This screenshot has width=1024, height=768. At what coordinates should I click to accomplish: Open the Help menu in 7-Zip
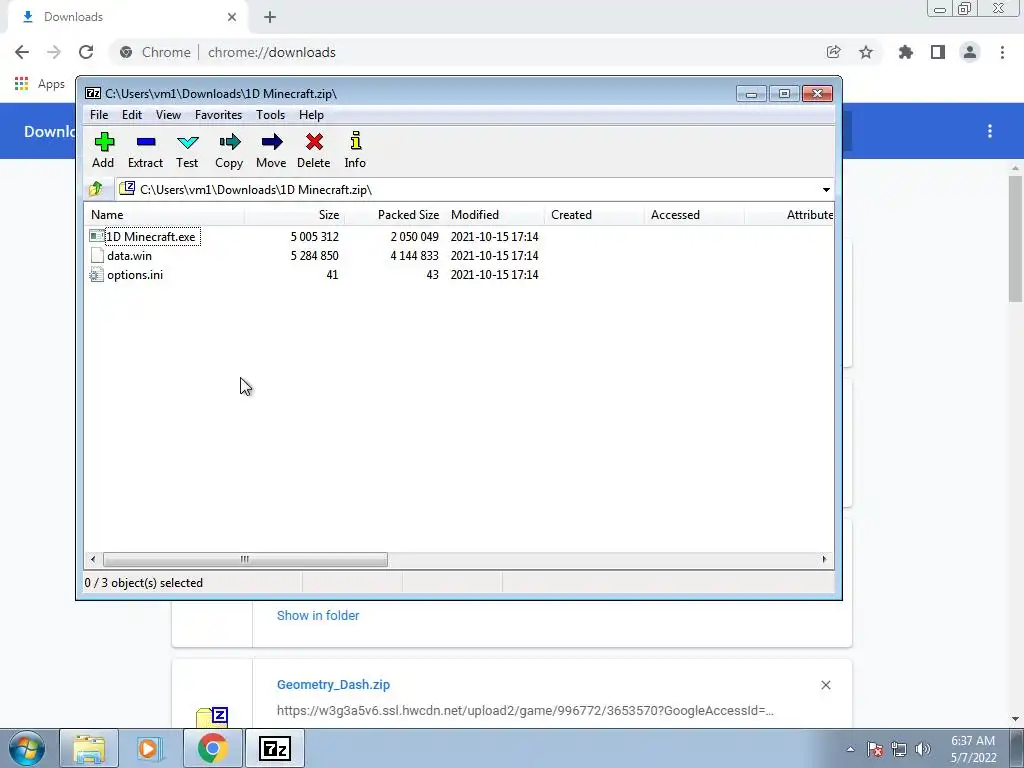pyautogui.click(x=312, y=115)
